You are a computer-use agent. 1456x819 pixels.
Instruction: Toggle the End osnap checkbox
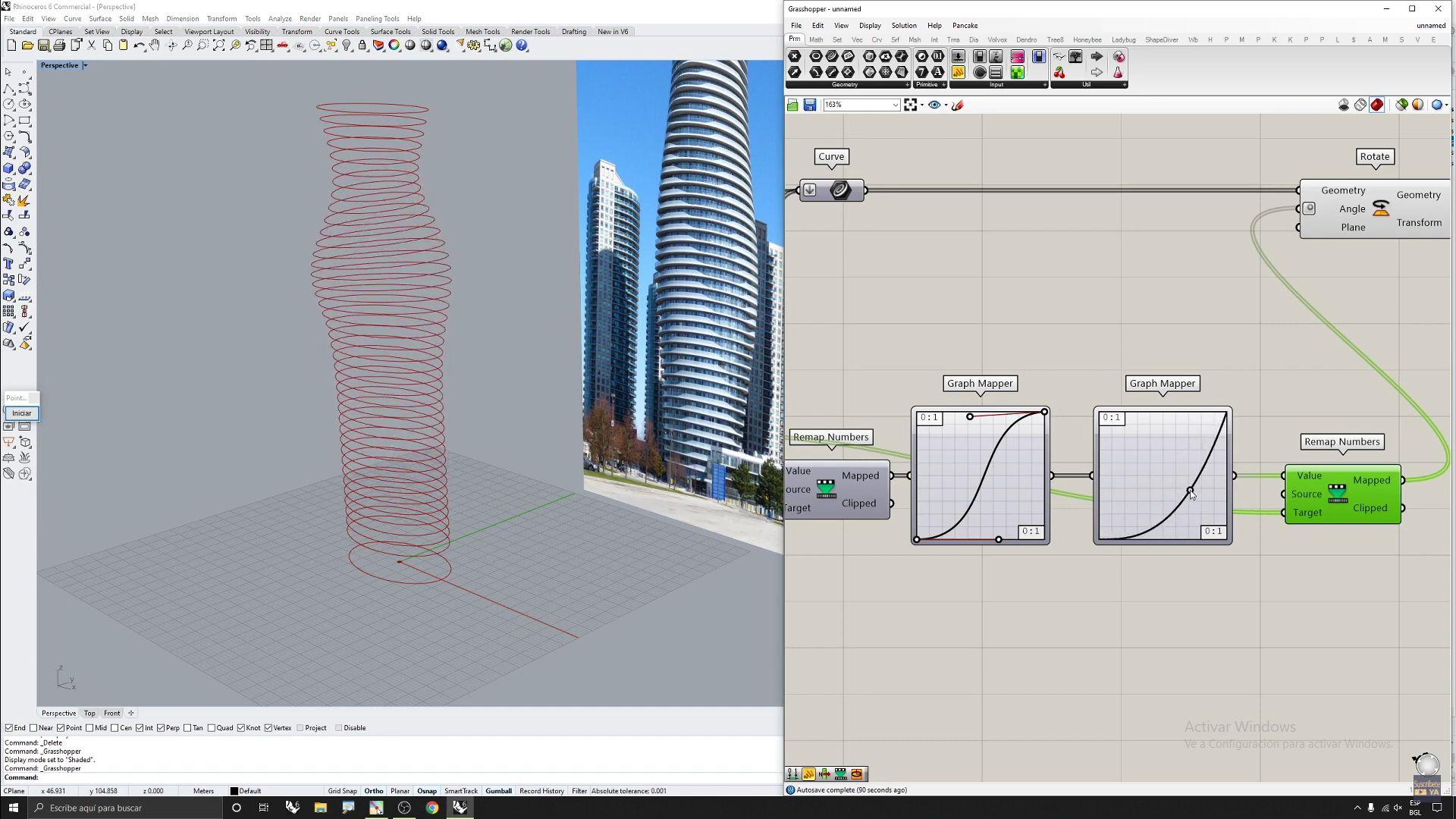(x=9, y=728)
